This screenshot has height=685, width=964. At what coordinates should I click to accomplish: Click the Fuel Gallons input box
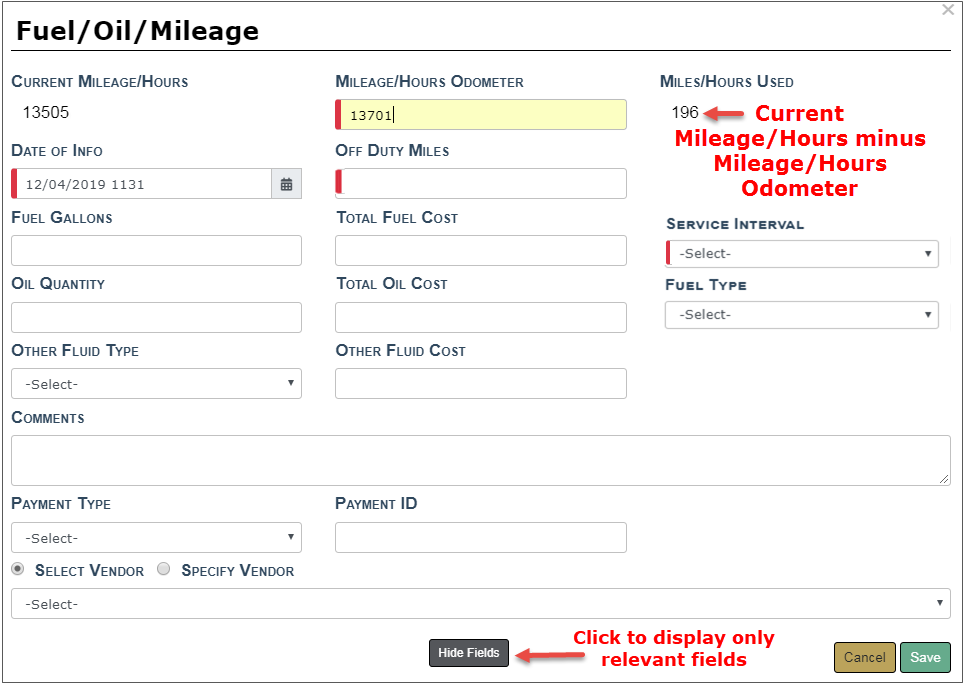point(156,251)
